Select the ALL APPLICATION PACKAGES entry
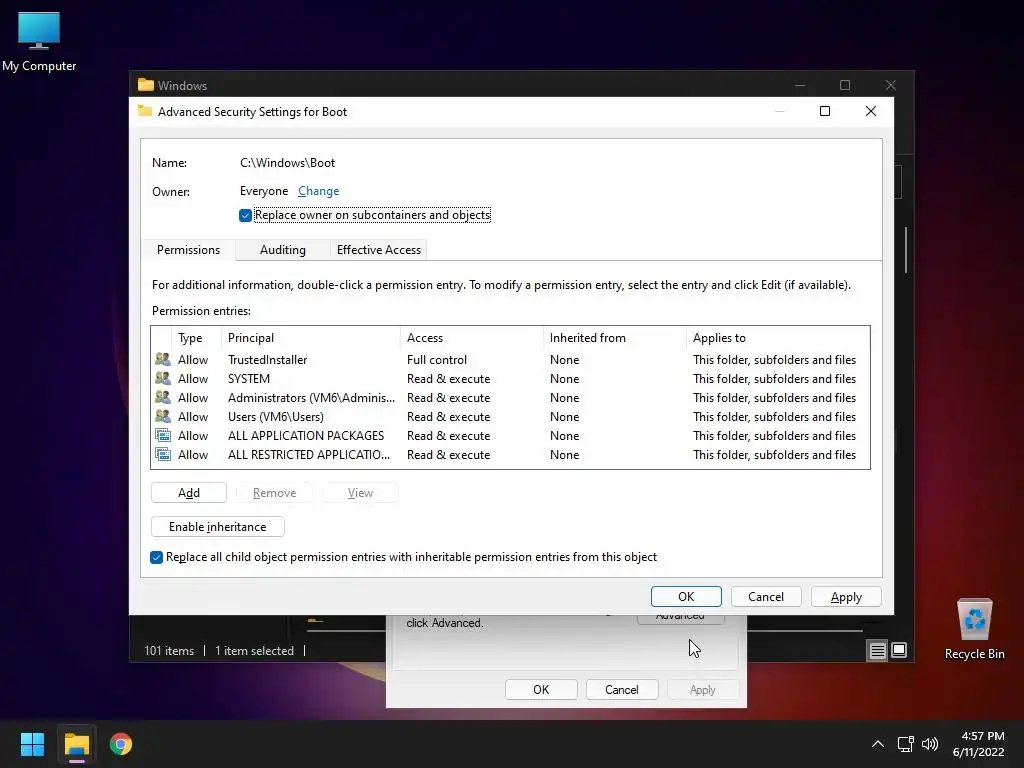1024x768 pixels. pyautogui.click(x=510, y=435)
